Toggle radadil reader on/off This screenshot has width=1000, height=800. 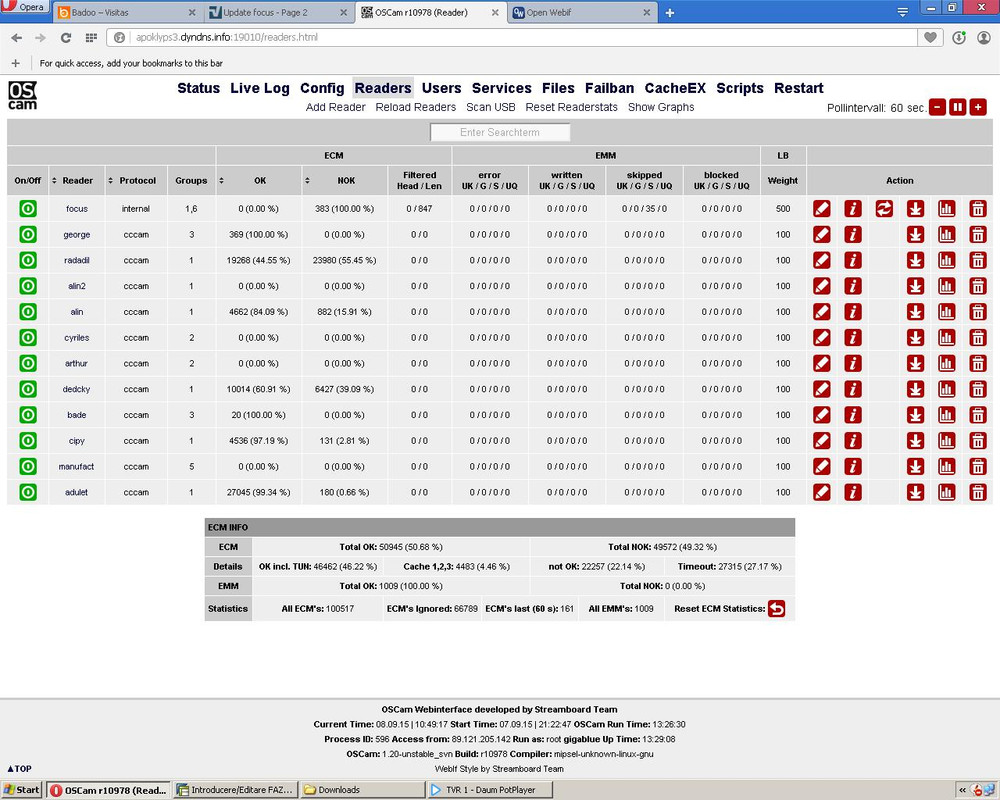coord(27,260)
